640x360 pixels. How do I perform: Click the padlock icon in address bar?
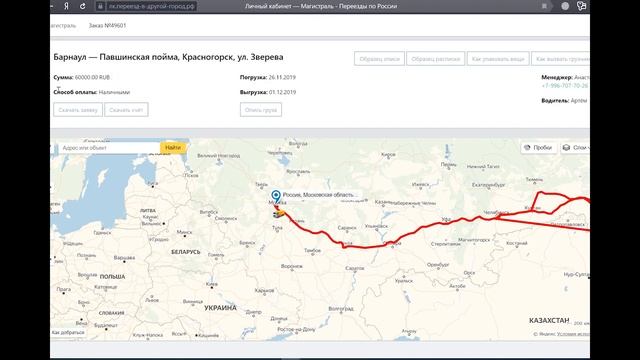point(100,6)
